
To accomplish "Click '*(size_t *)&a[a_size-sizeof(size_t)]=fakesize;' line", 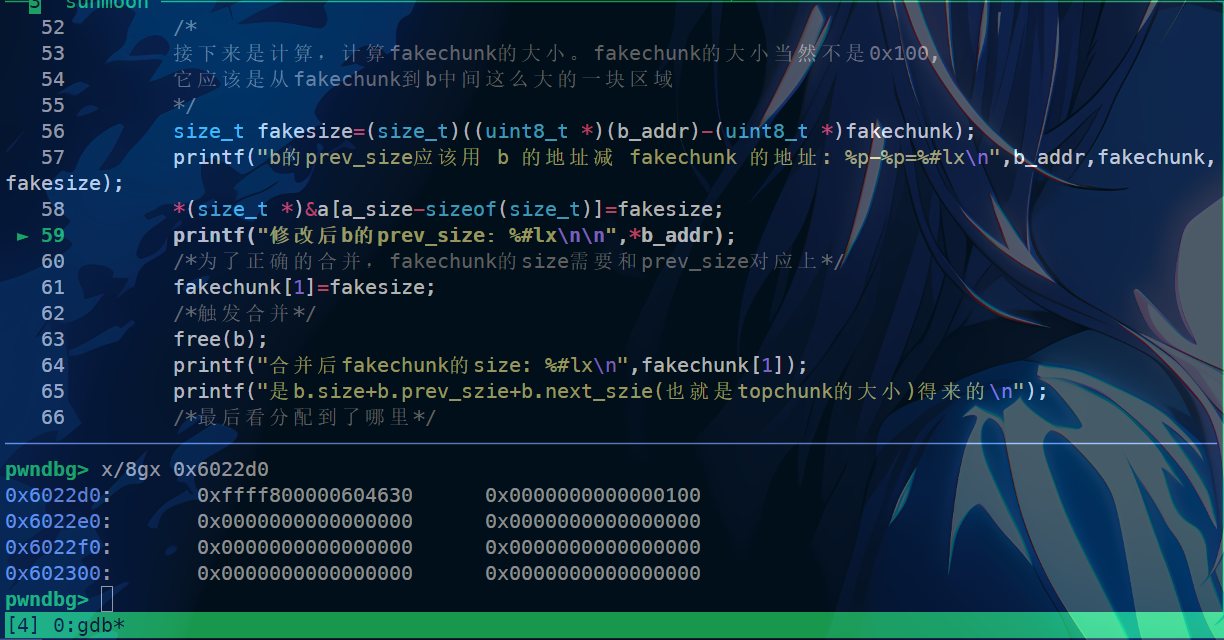I will 449,209.
